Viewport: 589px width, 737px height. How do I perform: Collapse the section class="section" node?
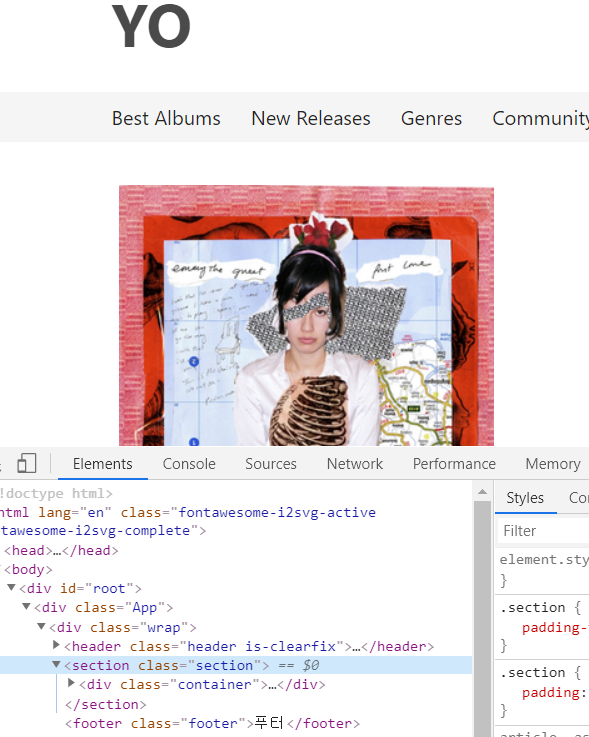point(56,665)
